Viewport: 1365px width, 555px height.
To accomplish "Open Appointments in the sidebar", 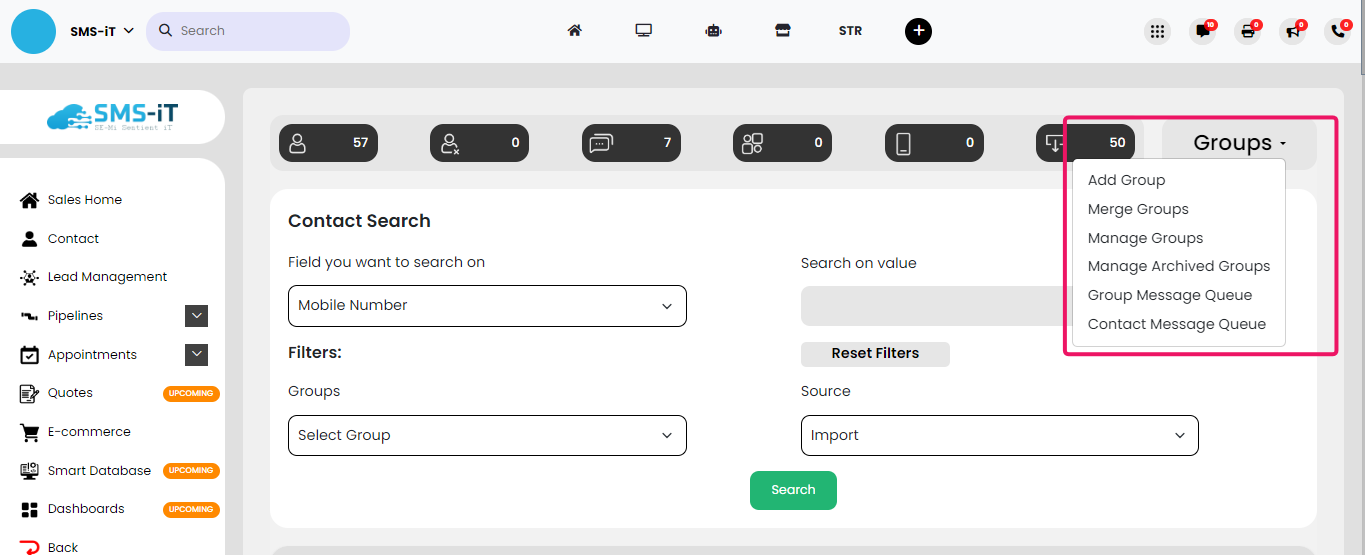I will click(x=92, y=355).
